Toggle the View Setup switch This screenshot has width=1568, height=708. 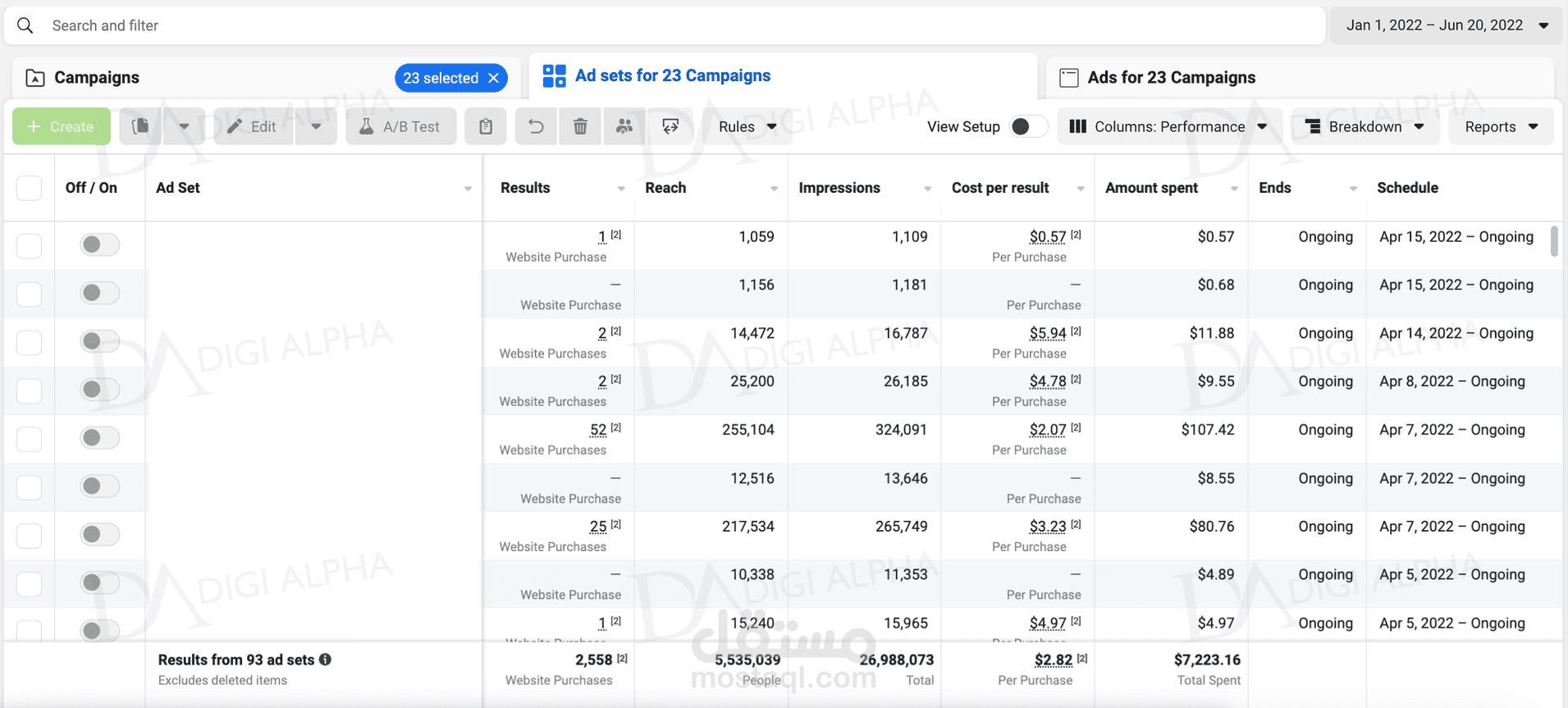coord(1028,126)
